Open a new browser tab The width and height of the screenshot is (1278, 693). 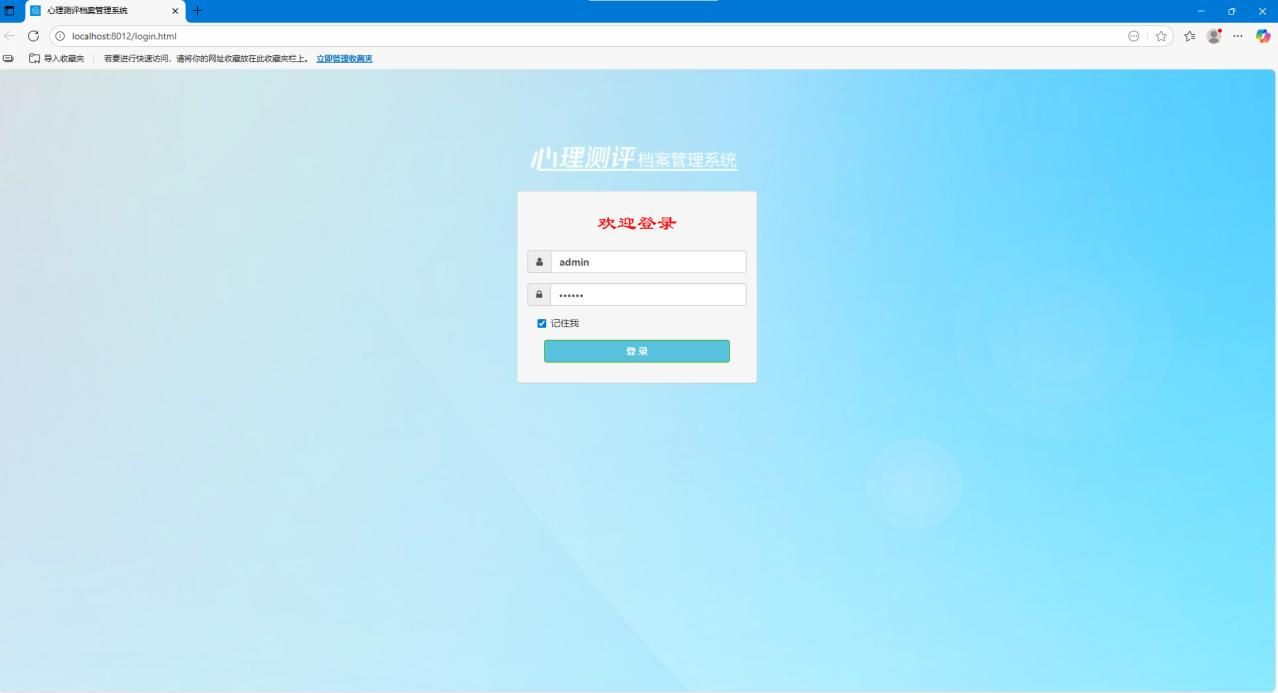(x=197, y=11)
